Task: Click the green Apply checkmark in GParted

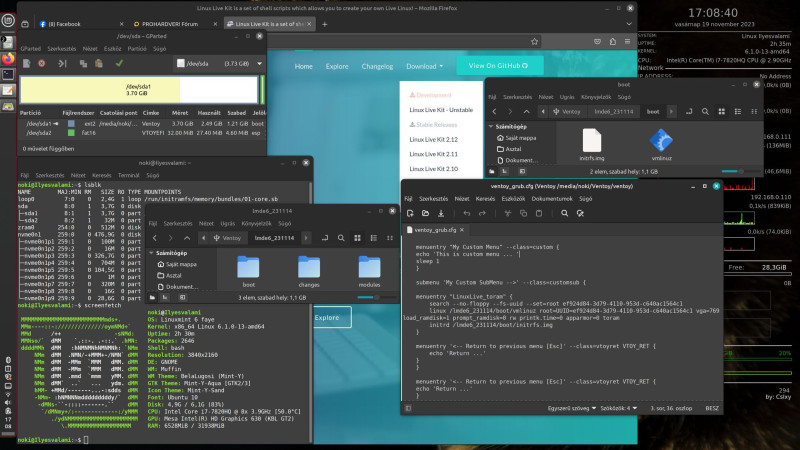Action: point(119,64)
